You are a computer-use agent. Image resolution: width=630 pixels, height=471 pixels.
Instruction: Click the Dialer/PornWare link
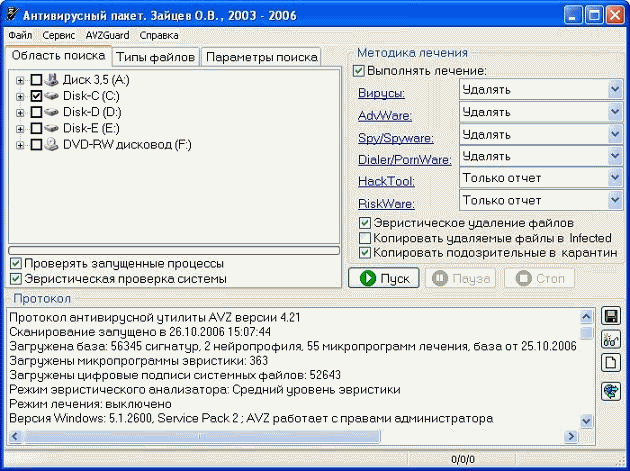tap(405, 160)
